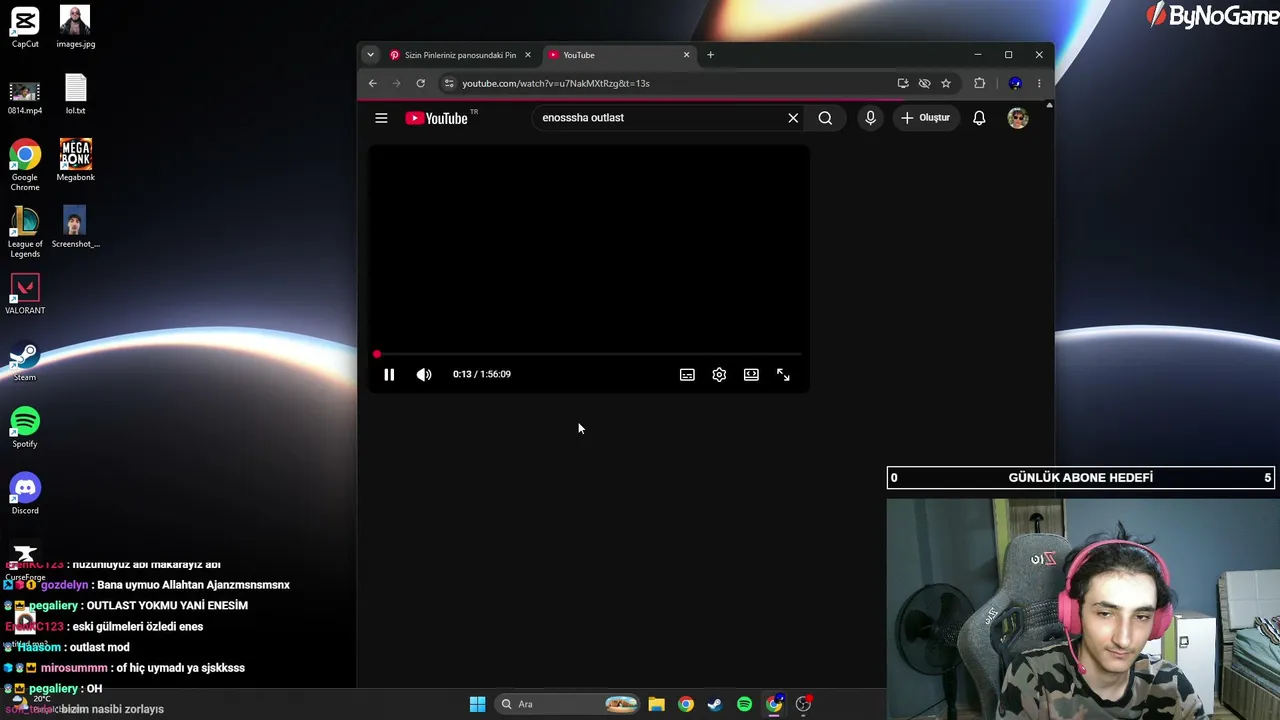Open first Chrome icon on the taskbar
1280x720 pixels.
point(685,704)
